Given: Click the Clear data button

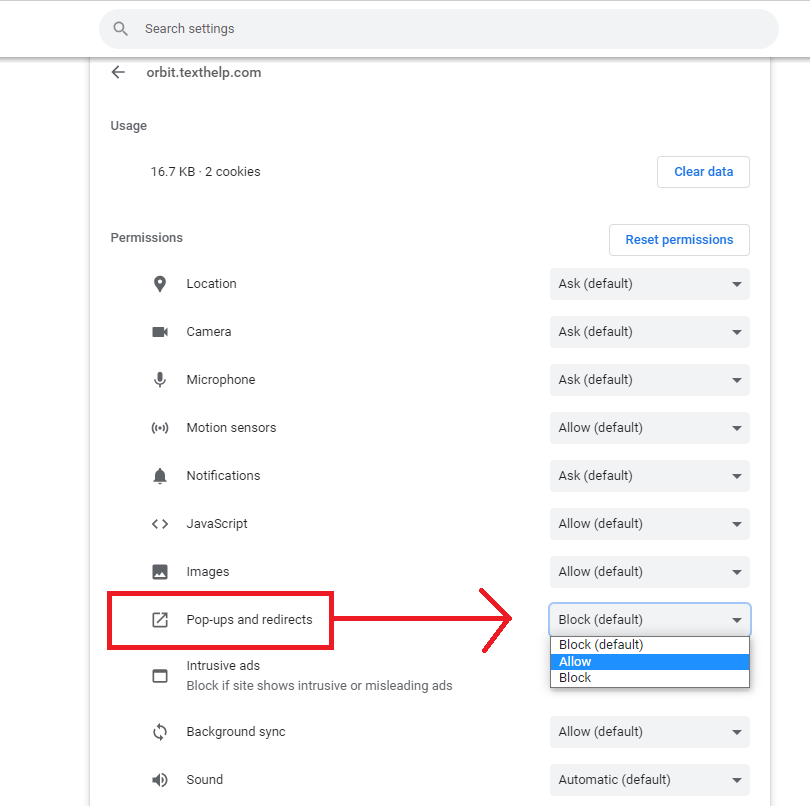Looking at the screenshot, I should pyautogui.click(x=703, y=172).
